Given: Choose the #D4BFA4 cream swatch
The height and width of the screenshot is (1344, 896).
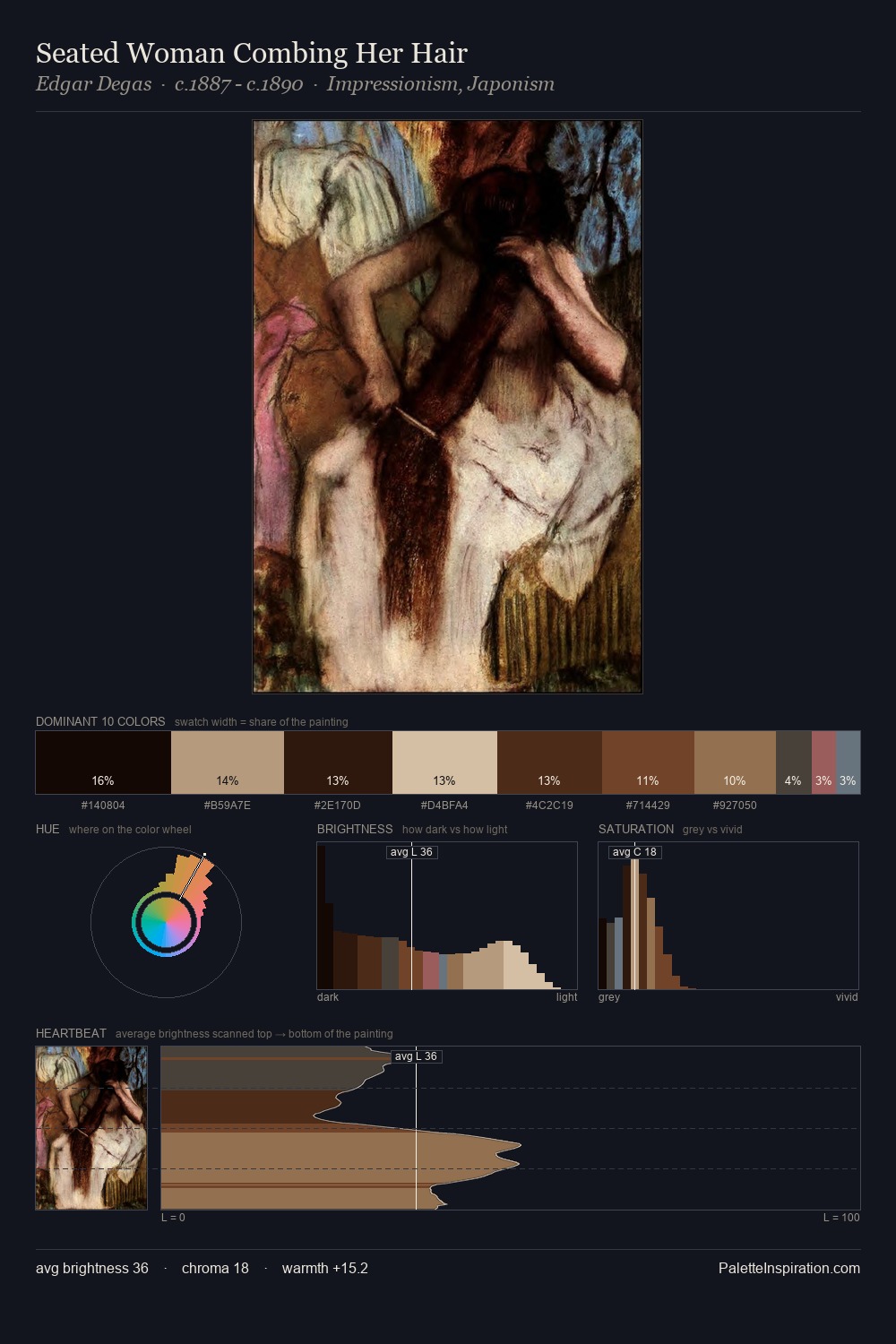Looking at the screenshot, I should click(444, 762).
